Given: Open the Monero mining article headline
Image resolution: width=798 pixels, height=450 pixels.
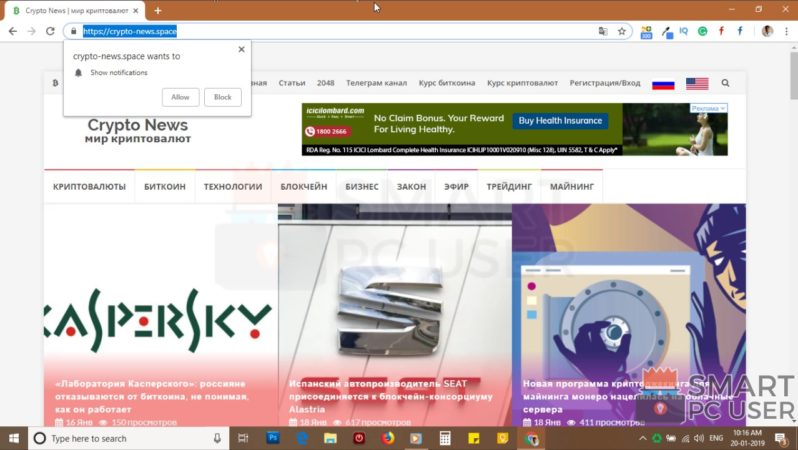Looking at the screenshot, I should [629, 396].
